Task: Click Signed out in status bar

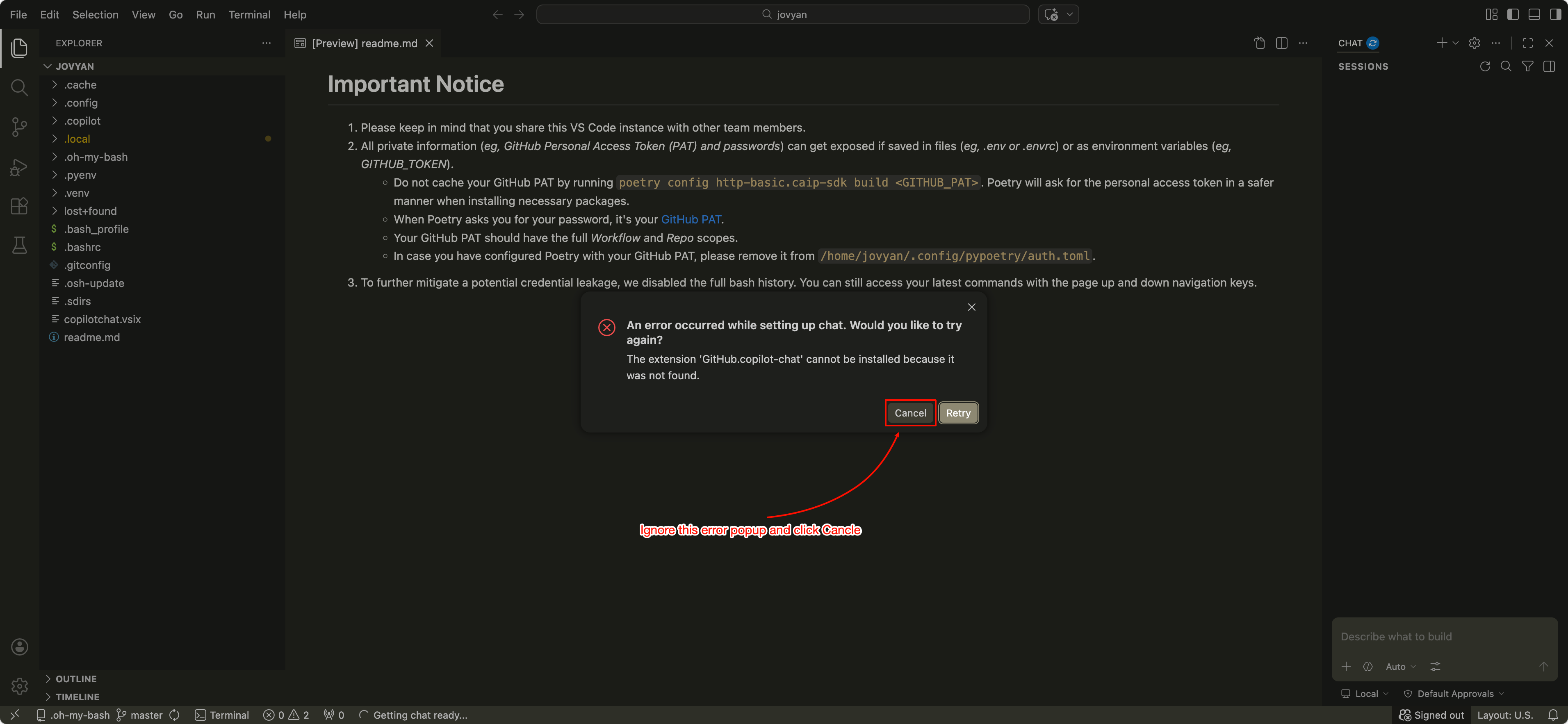Action: tap(1431, 715)
